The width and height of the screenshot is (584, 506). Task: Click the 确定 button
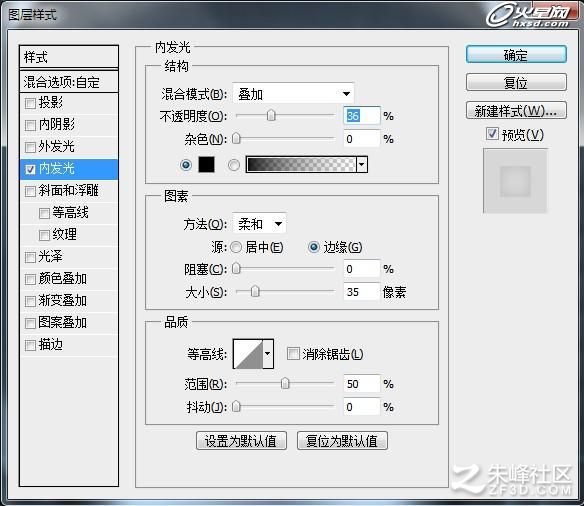click(x=516, y=55)
